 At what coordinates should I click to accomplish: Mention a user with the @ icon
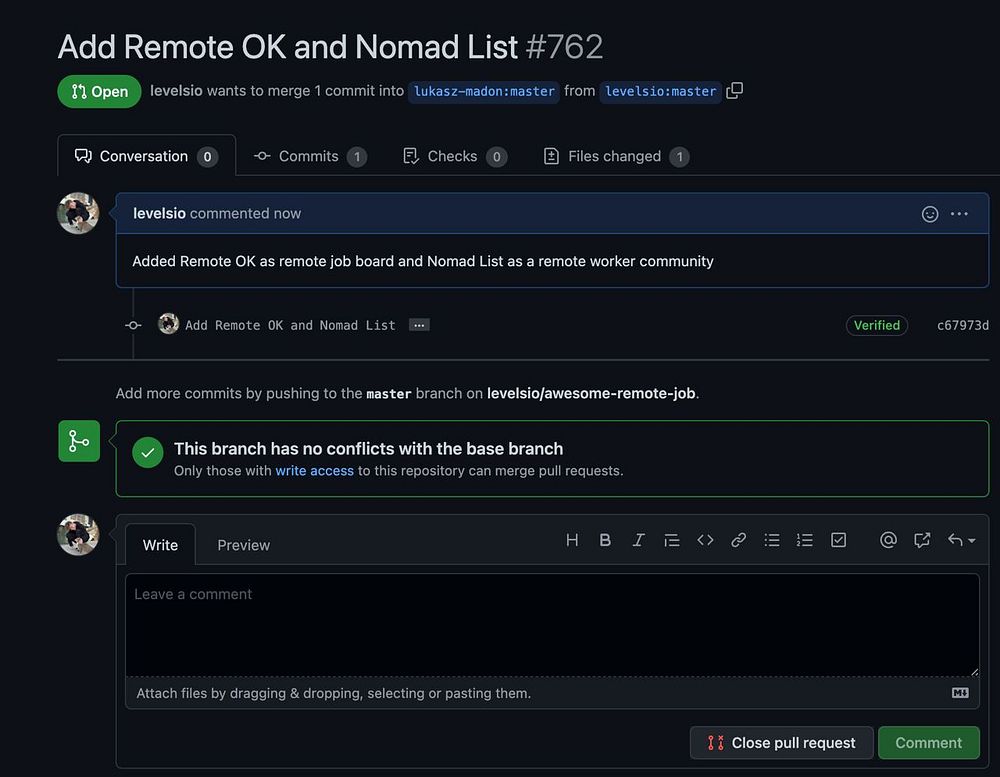(888, 540)
